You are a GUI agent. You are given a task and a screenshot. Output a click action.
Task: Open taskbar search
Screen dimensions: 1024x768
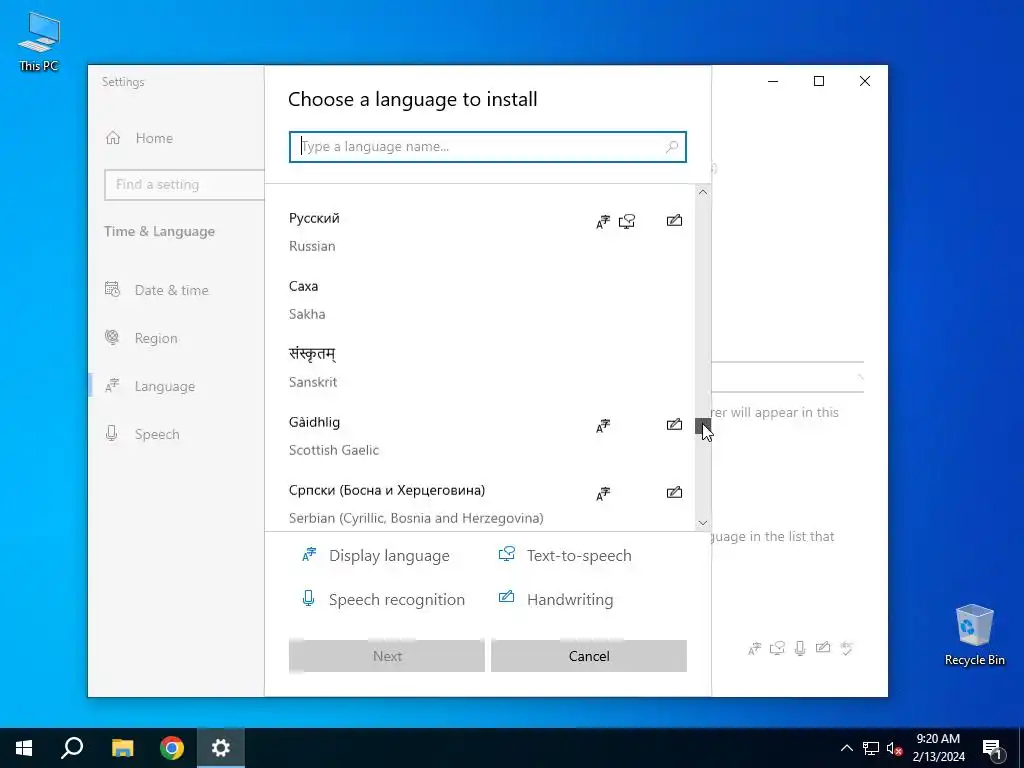click(x=72, y=748)
